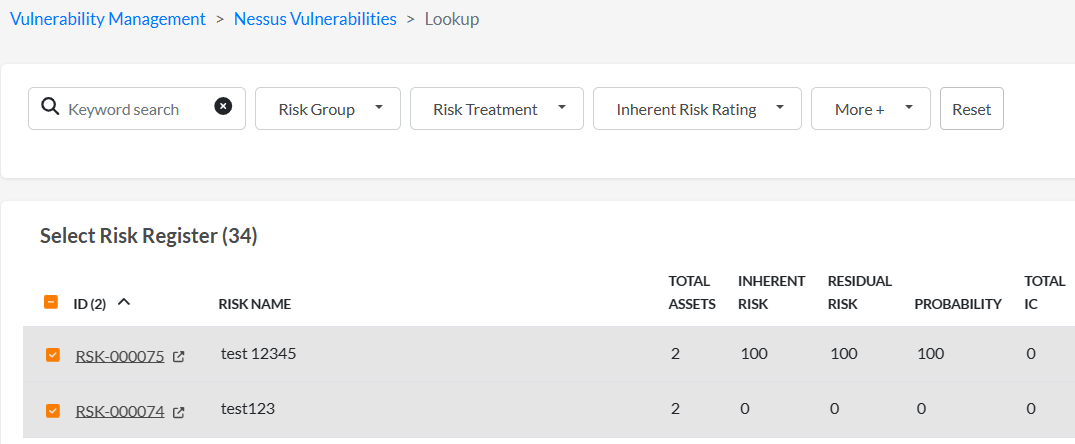Clear the keyword search with the X icon
This screenshot has height=444, width=1075.
[x=223, y=106]
